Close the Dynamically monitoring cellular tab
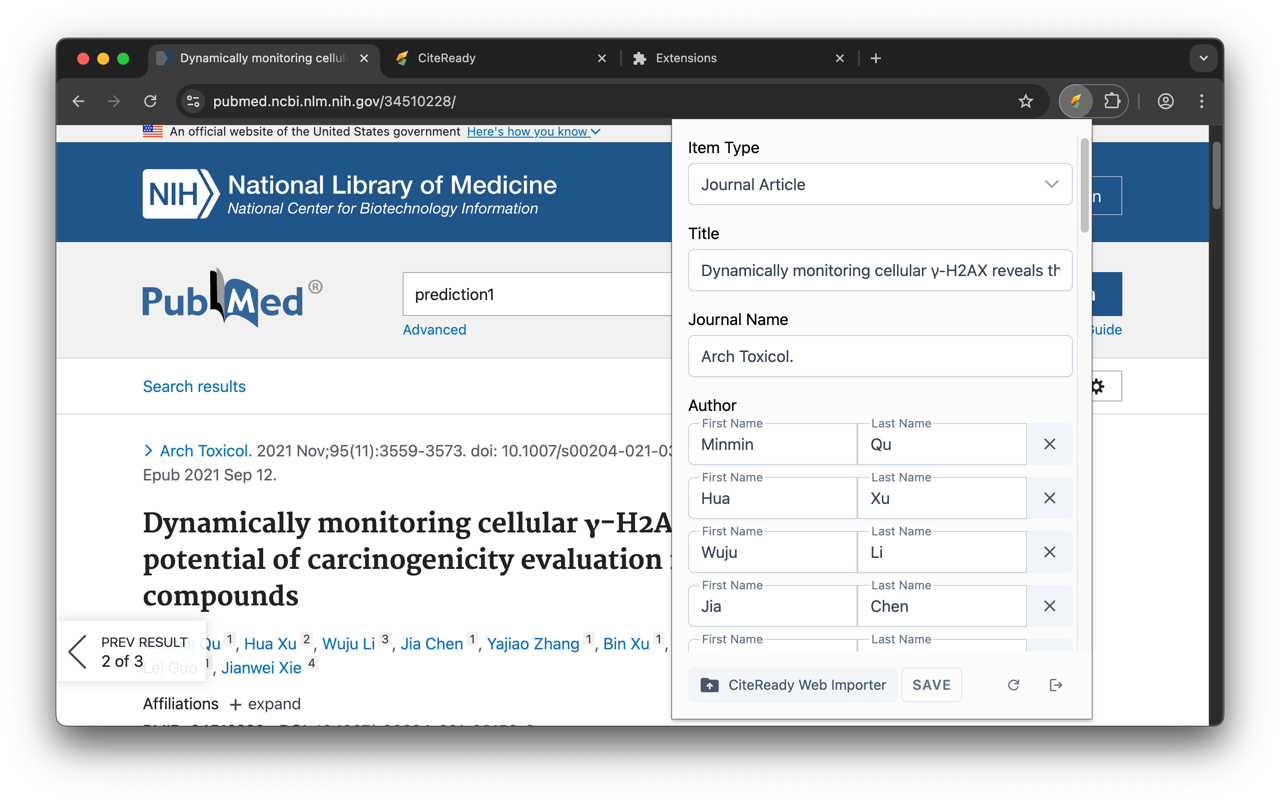Screen dimensions: 1280x800 (x=364, y=58)
